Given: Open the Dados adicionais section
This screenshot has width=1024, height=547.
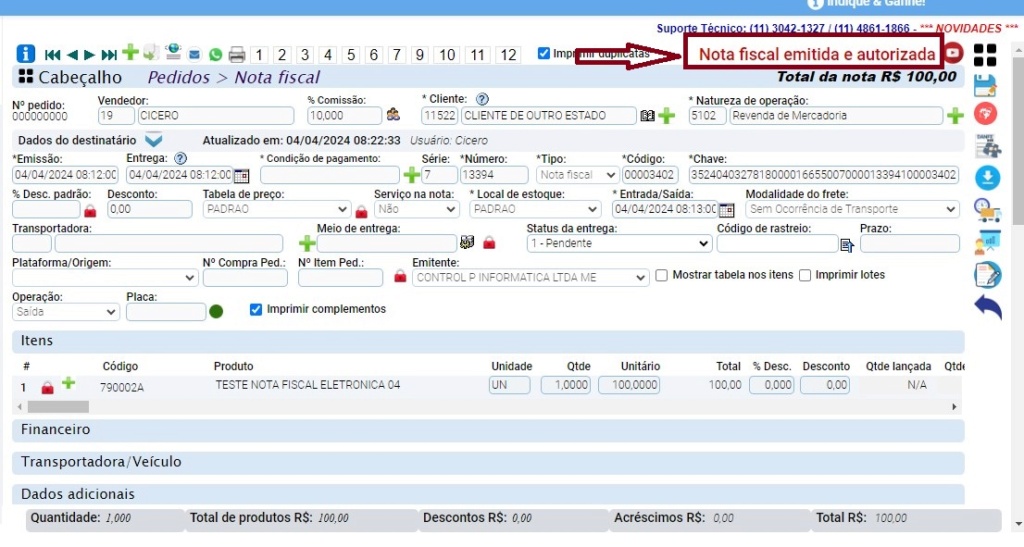Looking at the screenshot, I should (x=488, y=494).
